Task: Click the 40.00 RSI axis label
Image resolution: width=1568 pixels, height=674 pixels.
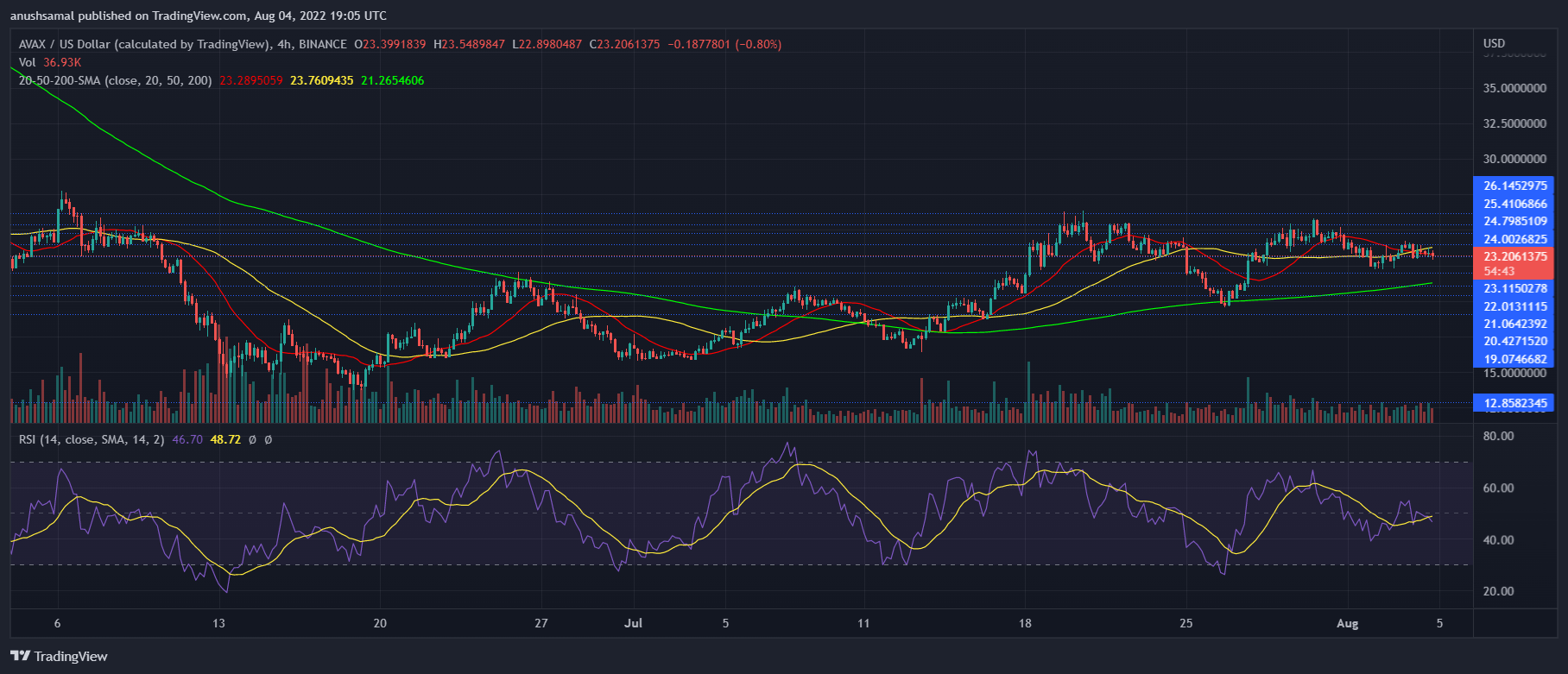Action: coord(1498,540)
